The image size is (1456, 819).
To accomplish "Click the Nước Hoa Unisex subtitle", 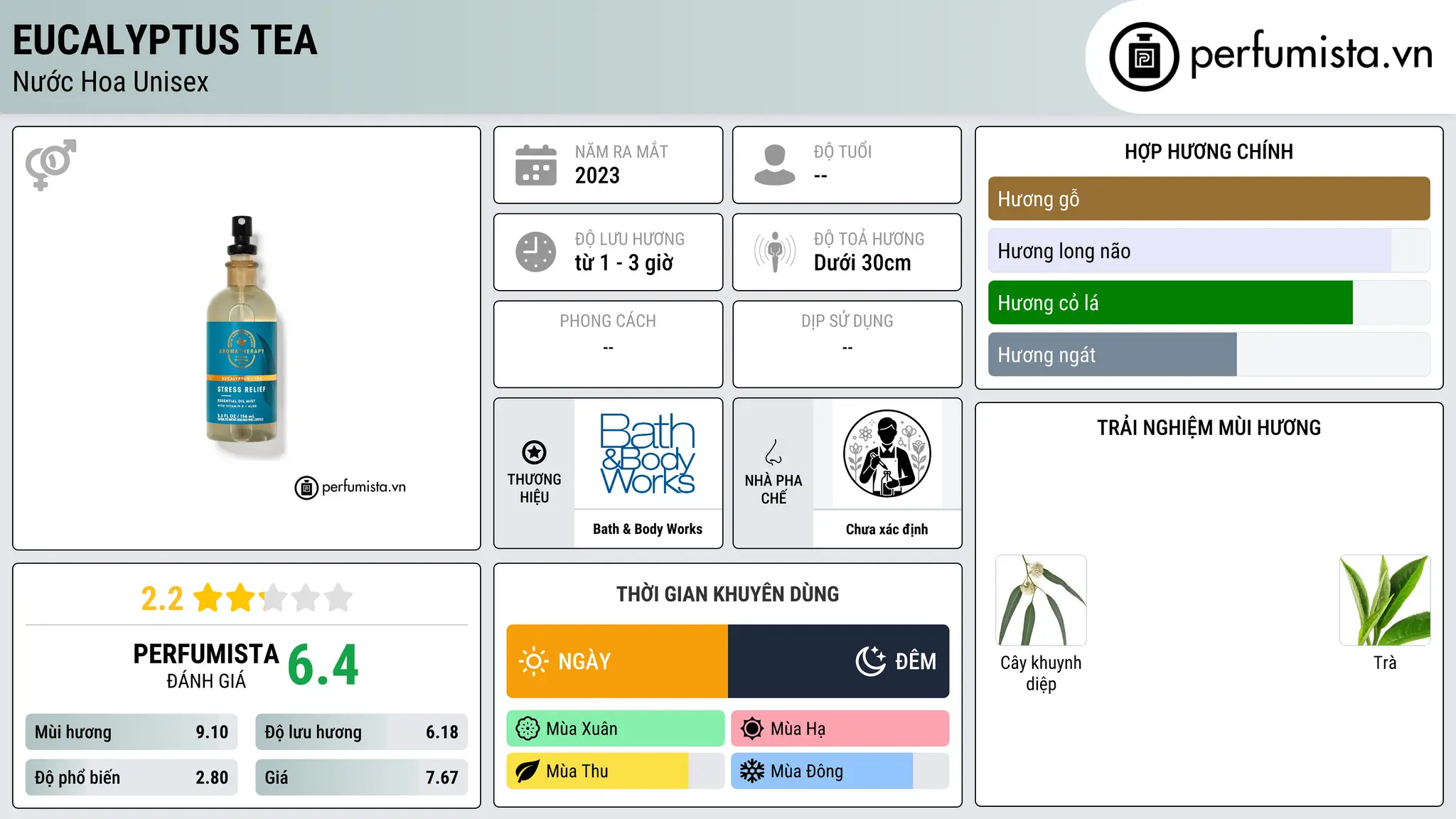I will (111, 82).
